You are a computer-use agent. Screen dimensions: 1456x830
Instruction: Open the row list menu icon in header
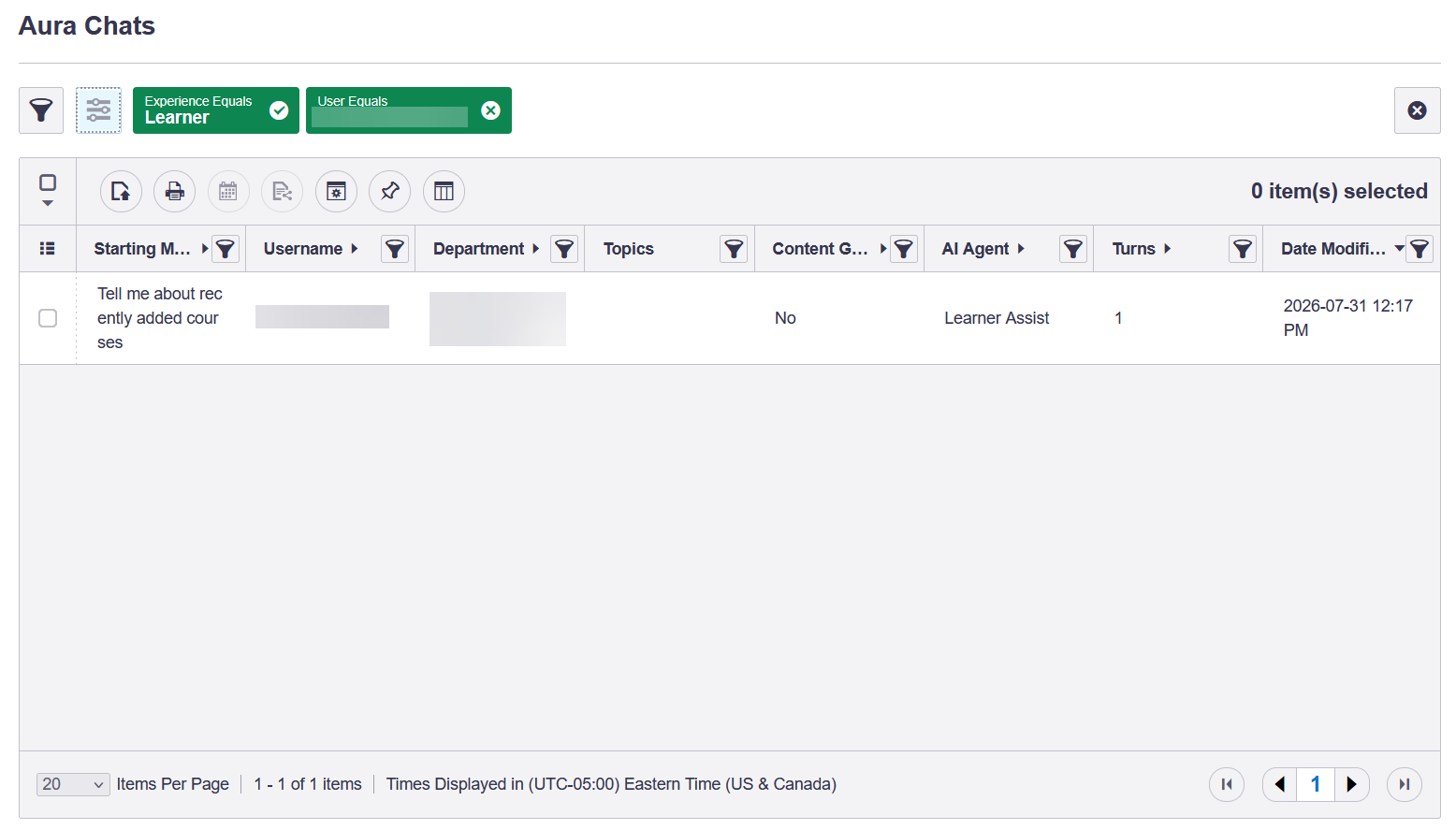pyautogui.click(x=47, y=249)
